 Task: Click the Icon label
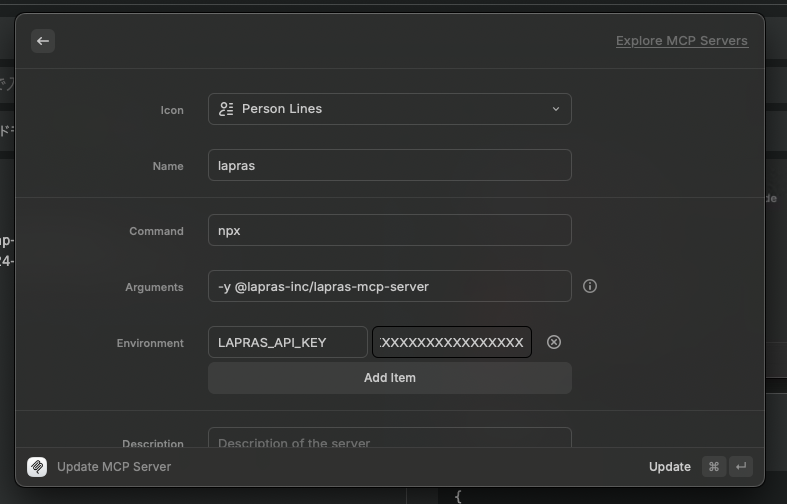click(172, 110)
